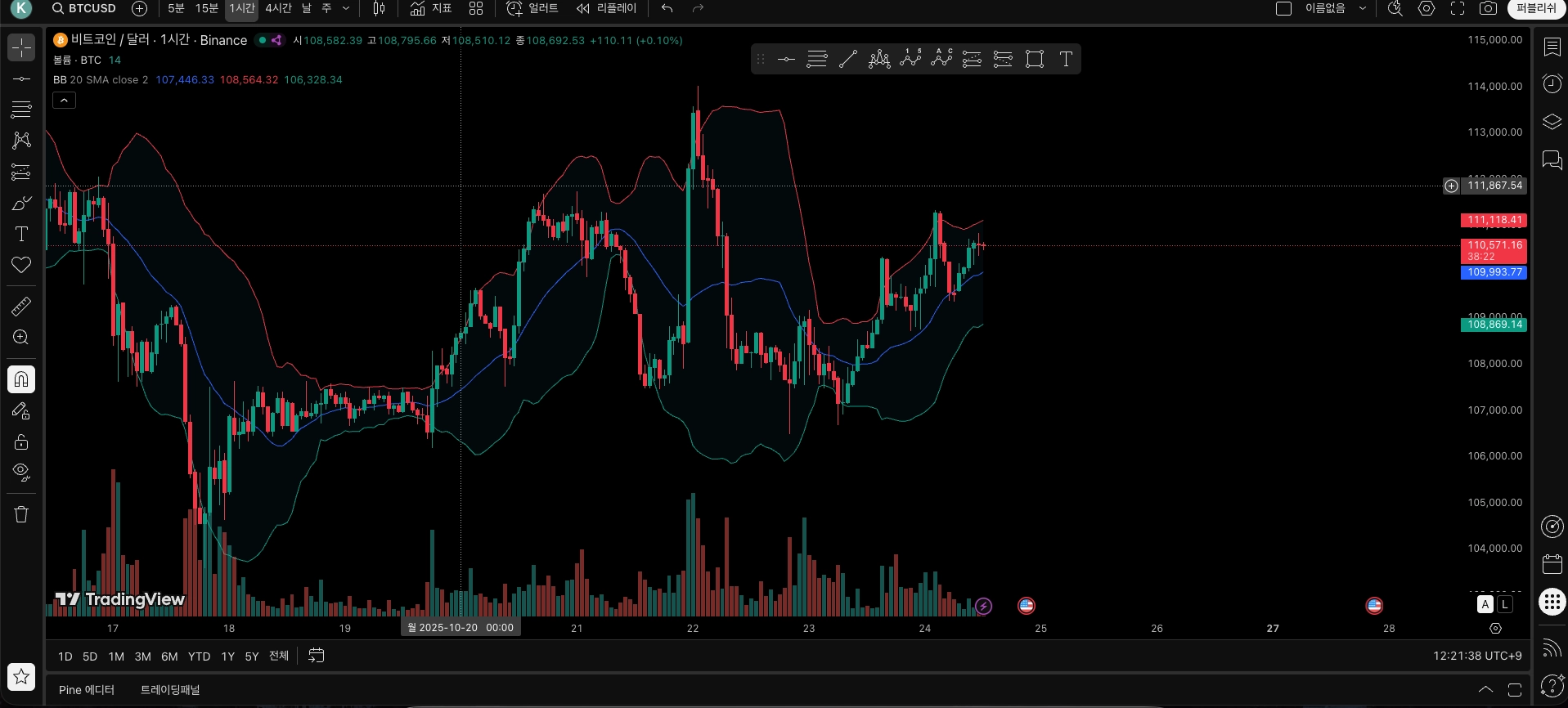Expand the 이름없음 layout dropdown
The width and height of the screenshot is (1568, 708).
pos(1362,8)
